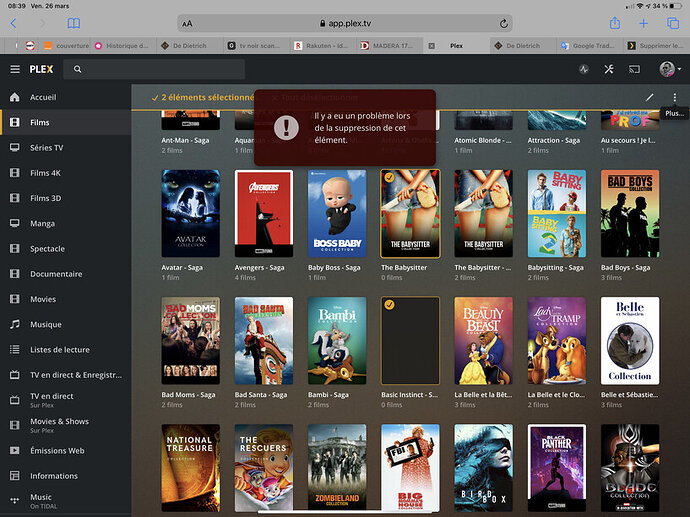Viewport: 690px width, 517px height.
Task: Open National Treasure collection poster
Action: [191, 468]
